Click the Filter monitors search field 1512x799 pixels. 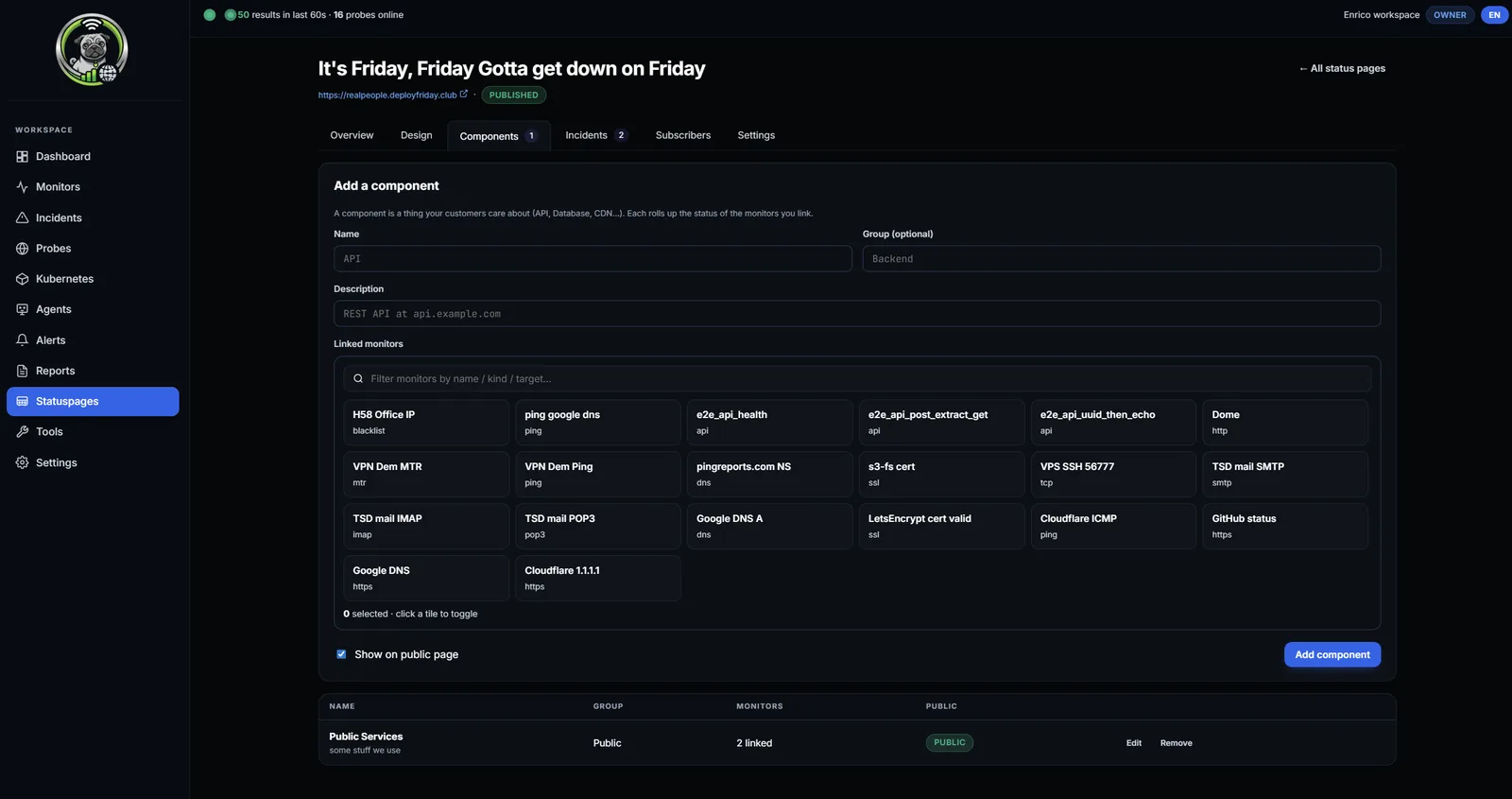[x=857, y=379]
